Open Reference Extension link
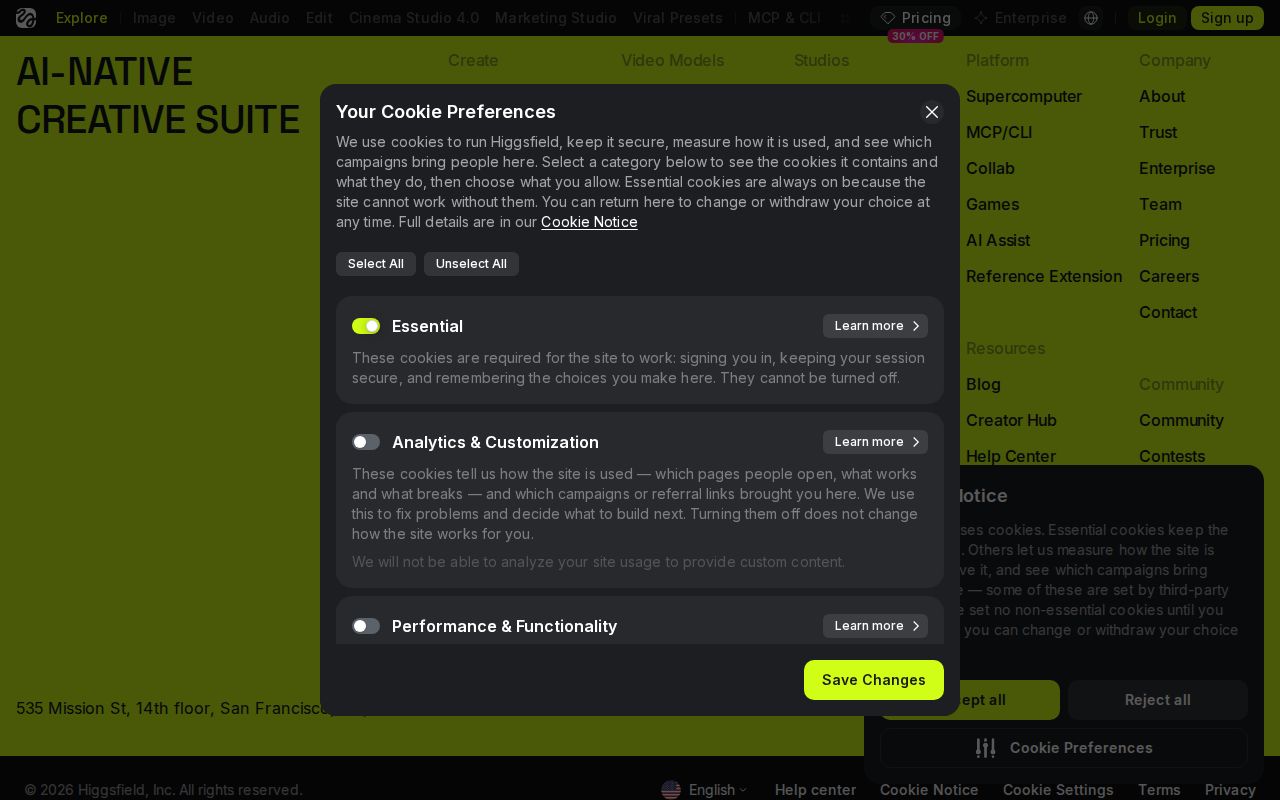The height and width of the screenshot is (800, 1280). click(1044, 276)
